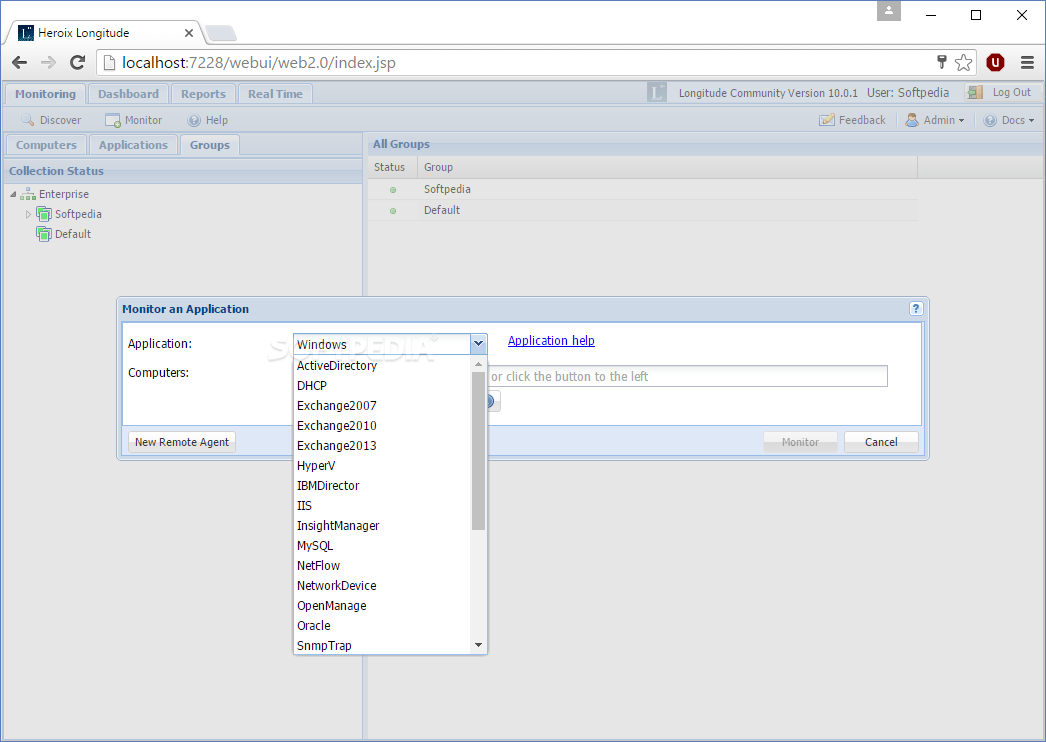Screen dimensions: 1046x742
Task: Switch to the Monitoring tab
Action: 45,94
